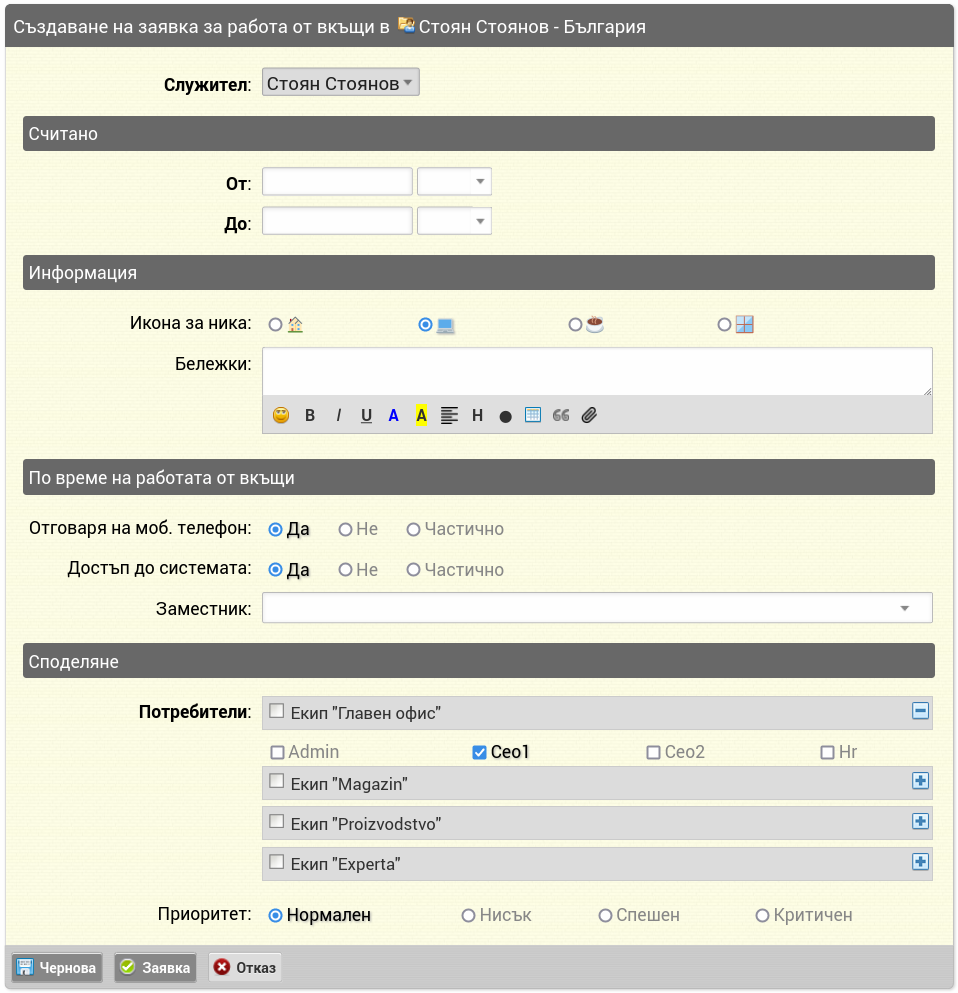
Task: Open the yellow highlight color picker
Action: click(421, 415)
